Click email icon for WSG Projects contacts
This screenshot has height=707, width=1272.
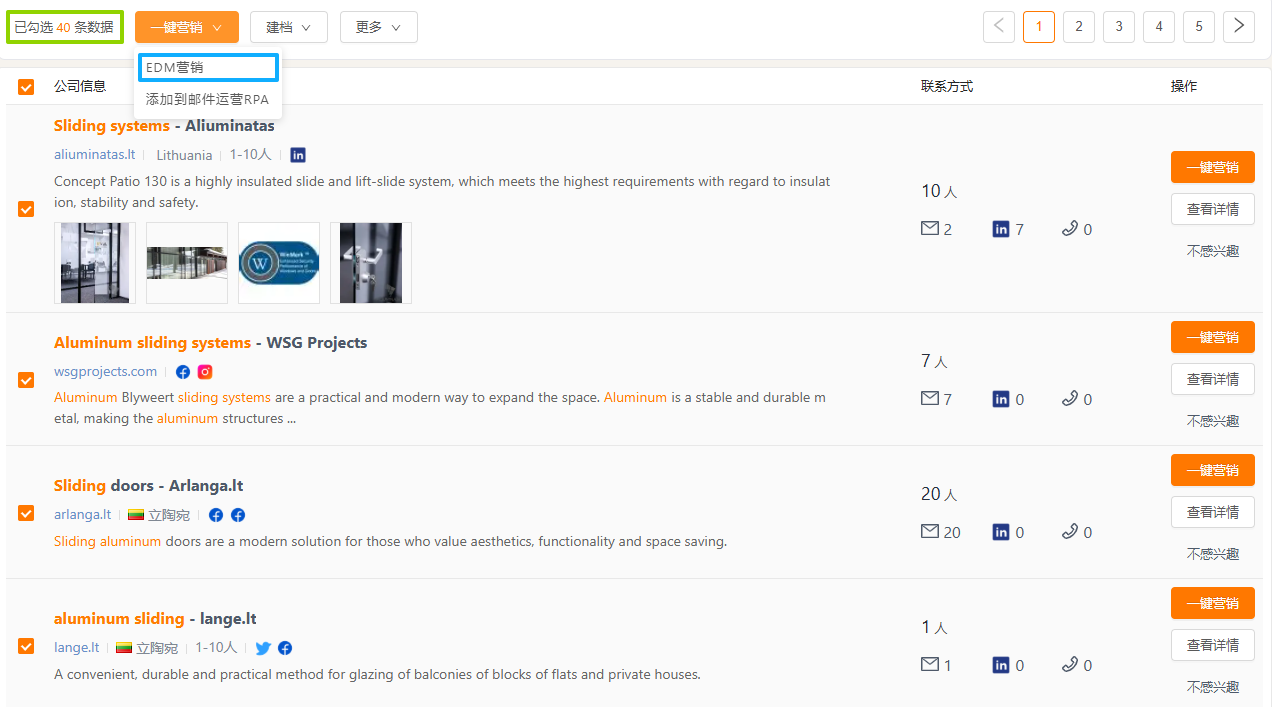[930, 399]
